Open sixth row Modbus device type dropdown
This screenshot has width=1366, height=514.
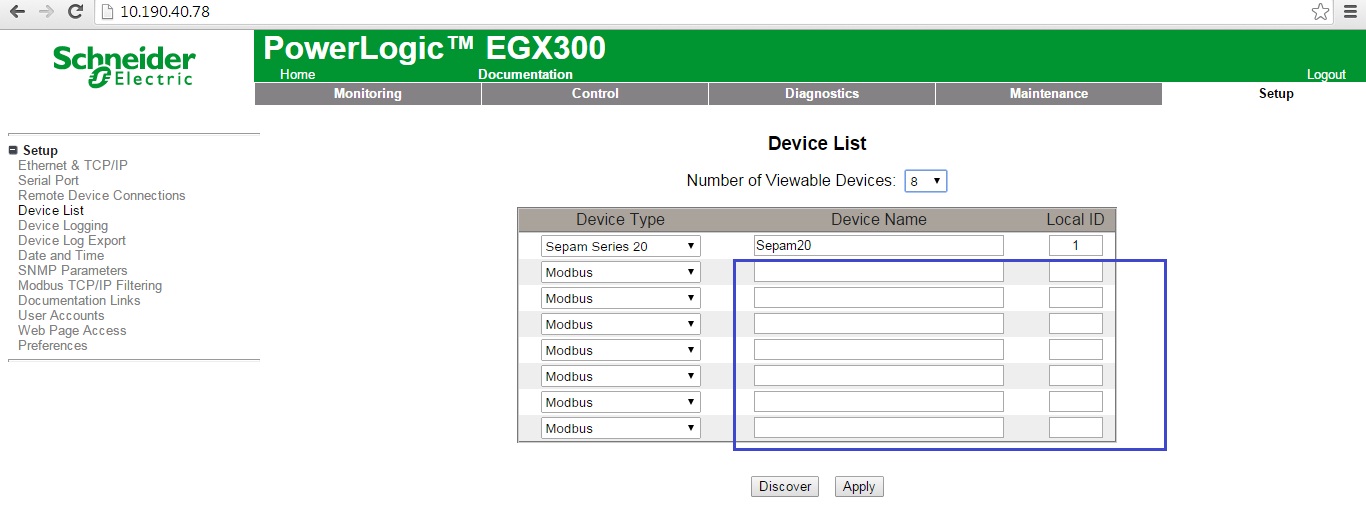click(620, 376)
